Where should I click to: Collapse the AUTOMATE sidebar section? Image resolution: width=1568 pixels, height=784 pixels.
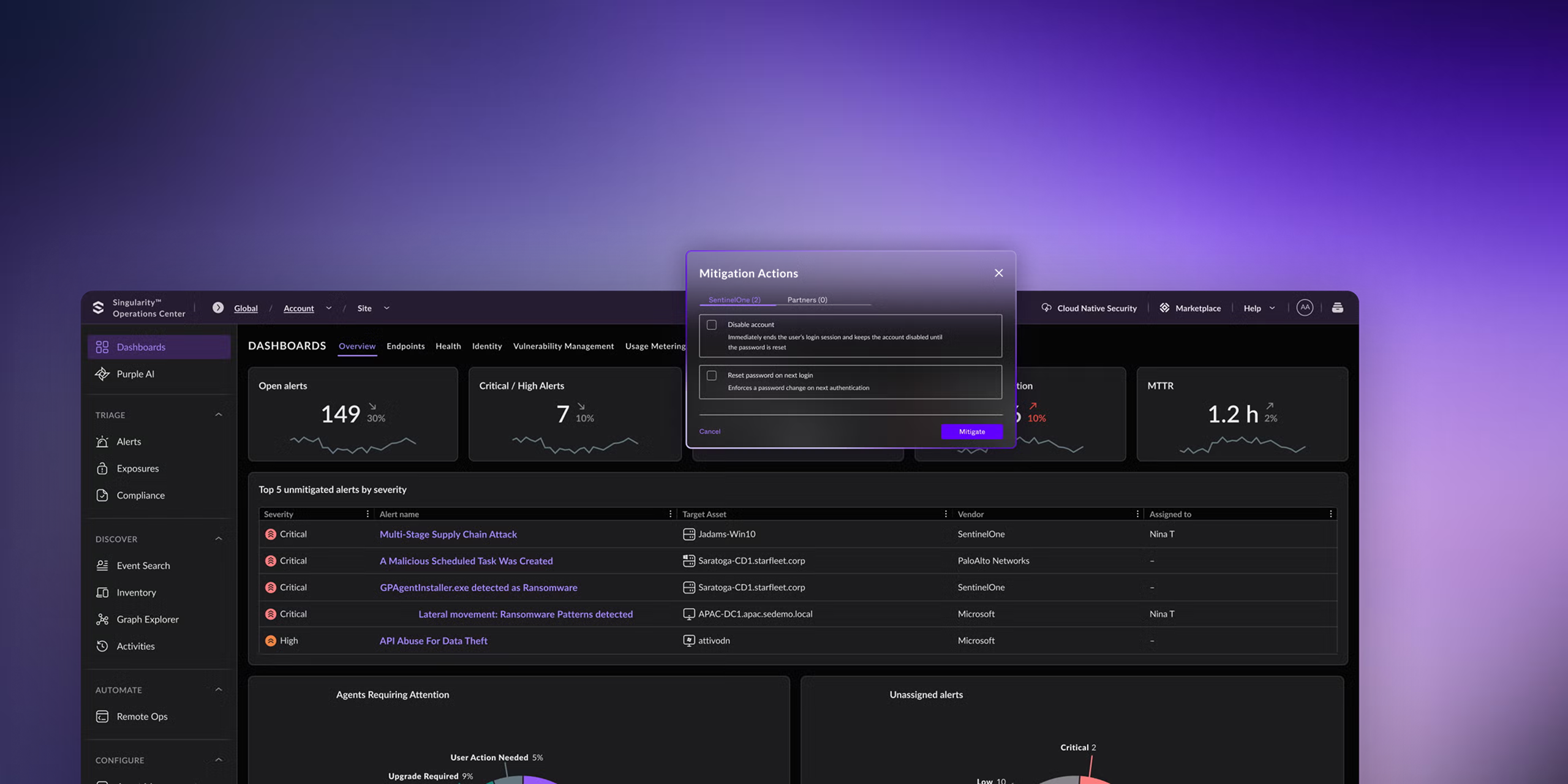[x=219, y=689]
